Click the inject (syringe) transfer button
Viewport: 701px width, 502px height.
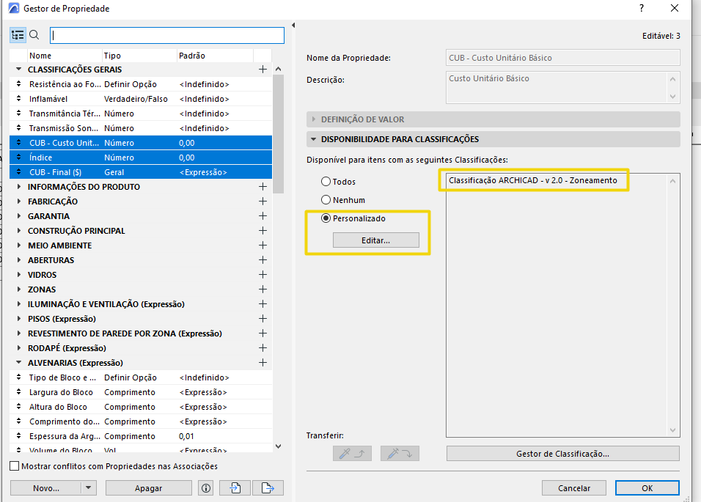click(x=400, y=453)
